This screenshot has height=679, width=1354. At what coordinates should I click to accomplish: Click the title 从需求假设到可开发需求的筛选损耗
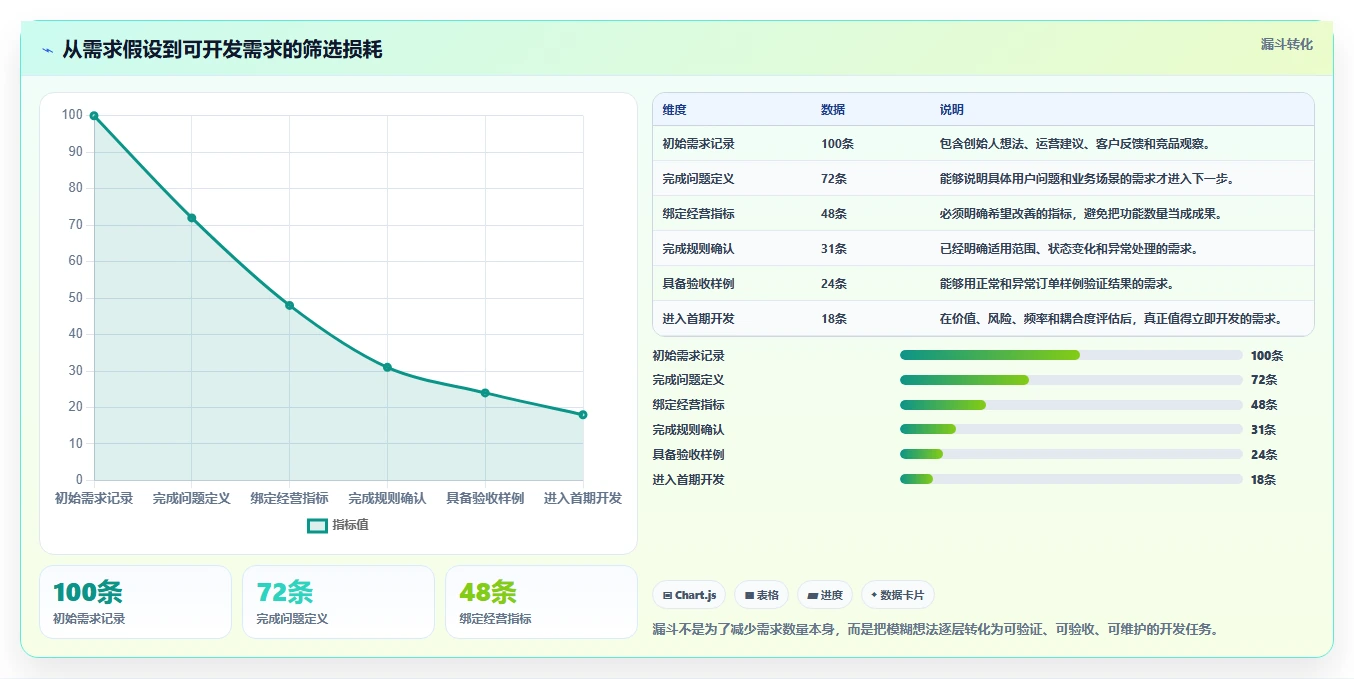(222, 50)
